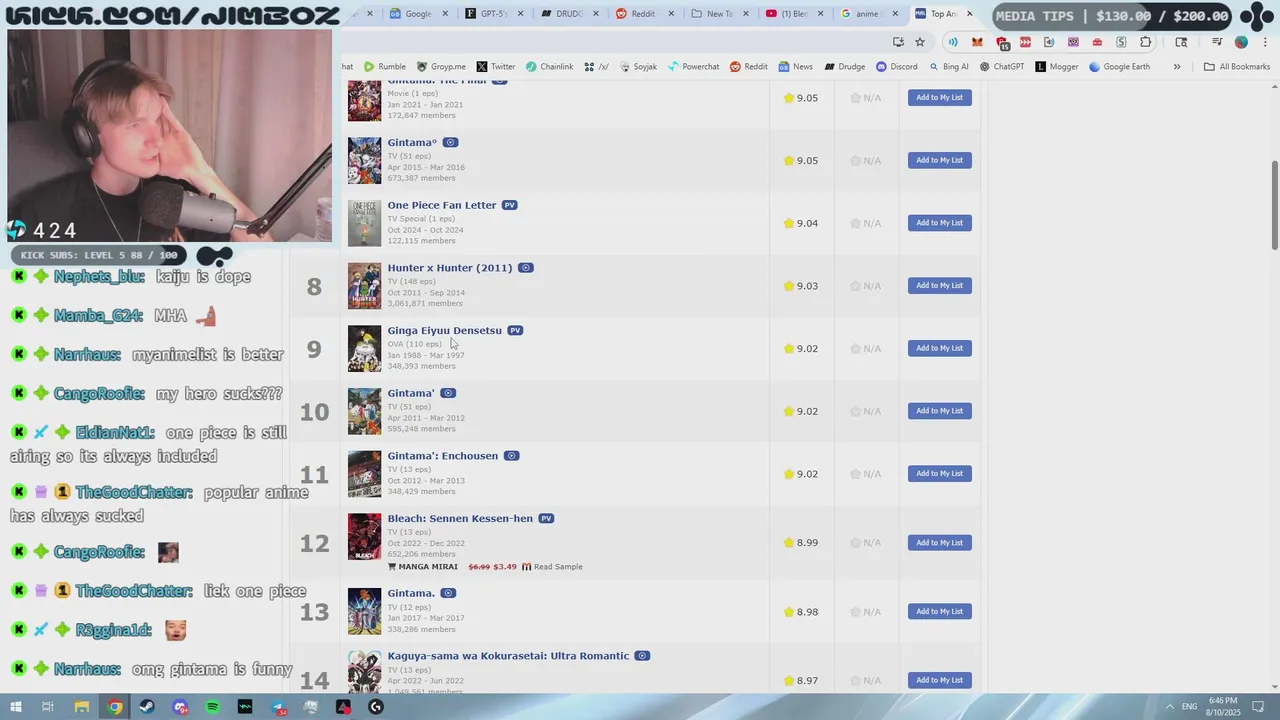Viewport: 1280px width, 720px height.
Task: Open Logitech G Hub from the taskbar
Action: (376, 707)
